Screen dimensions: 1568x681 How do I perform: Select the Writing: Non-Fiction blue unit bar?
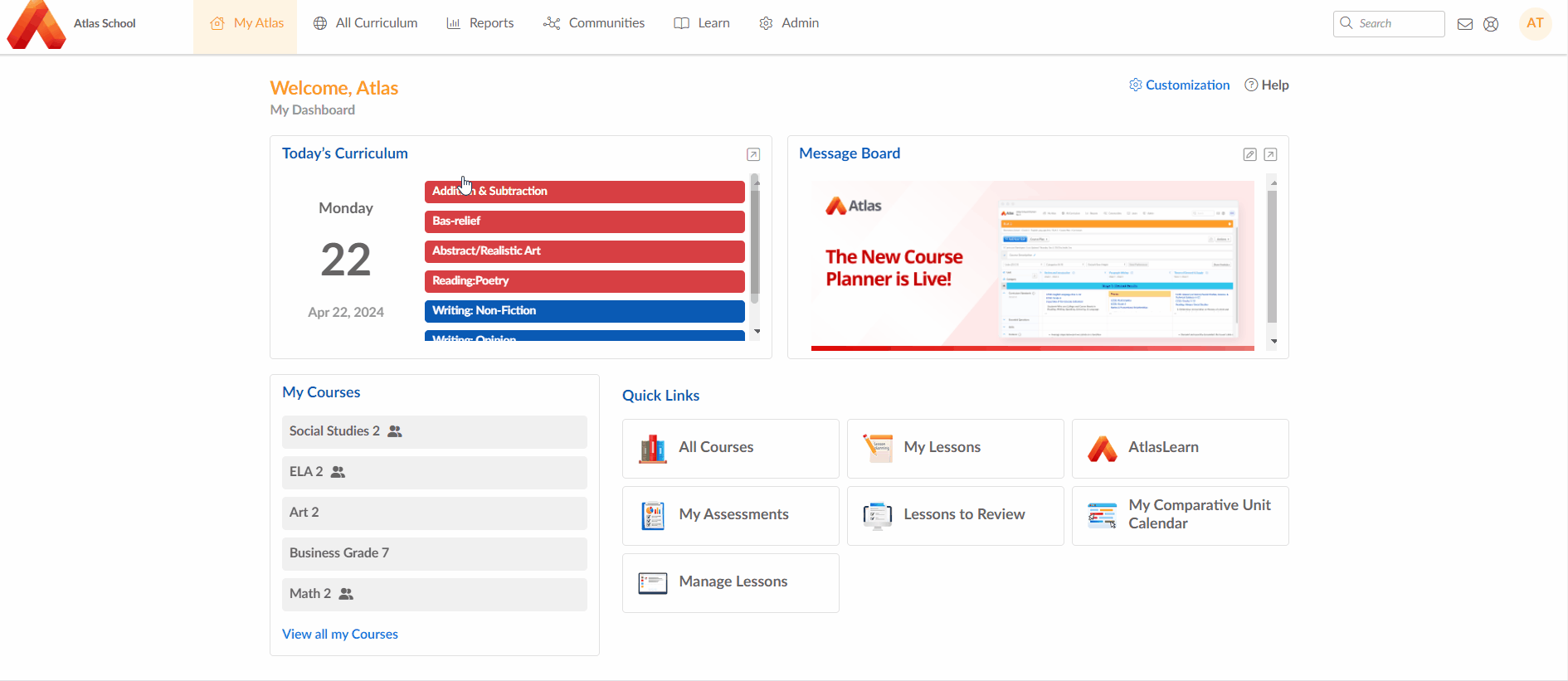[x=584, y=311]
